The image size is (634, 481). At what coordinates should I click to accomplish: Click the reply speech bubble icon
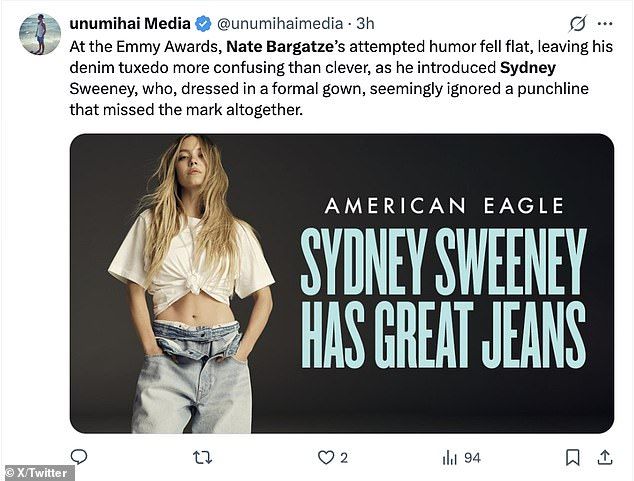tap(79, 457)
